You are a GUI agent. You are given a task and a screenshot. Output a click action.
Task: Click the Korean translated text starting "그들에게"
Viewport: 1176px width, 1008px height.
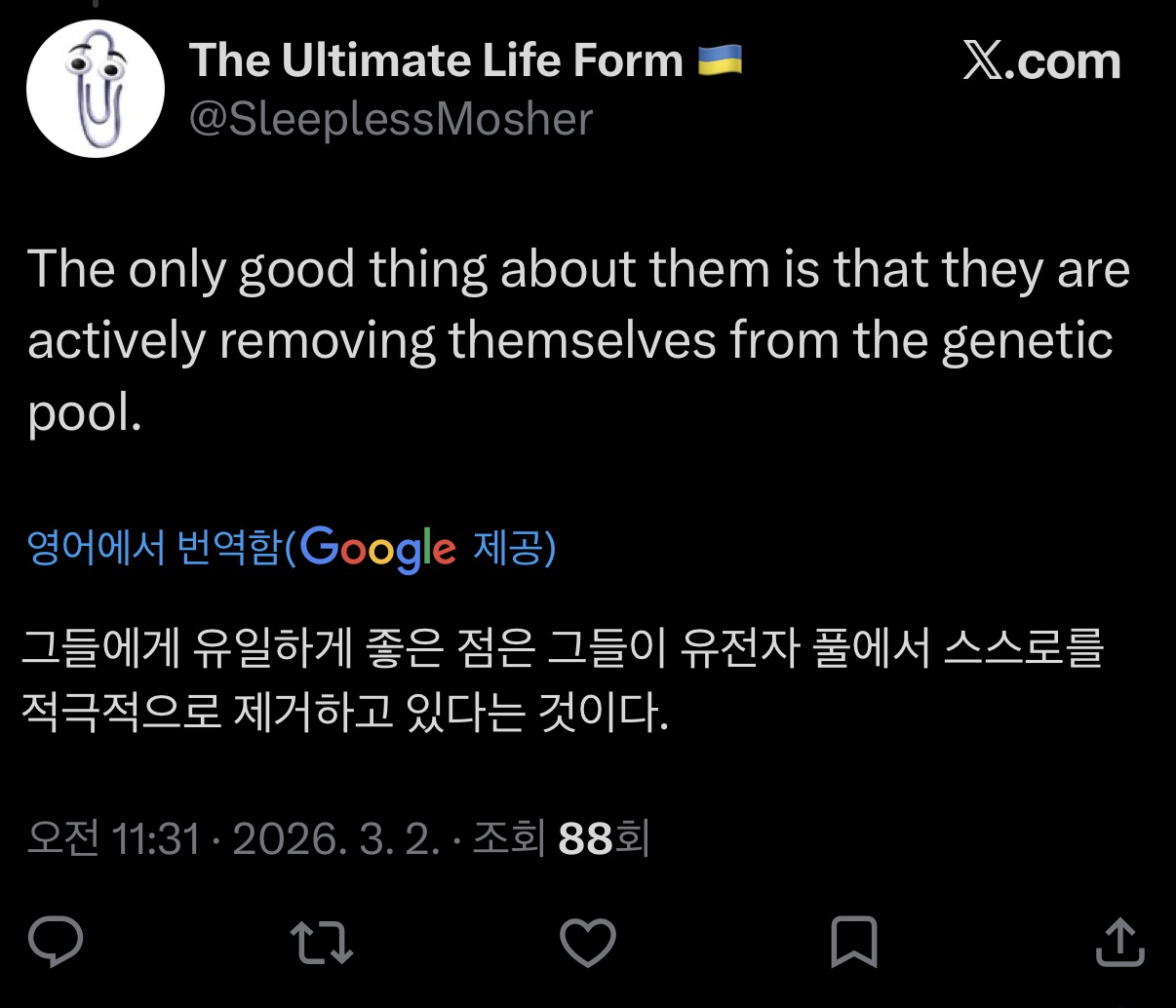(561, 649)
